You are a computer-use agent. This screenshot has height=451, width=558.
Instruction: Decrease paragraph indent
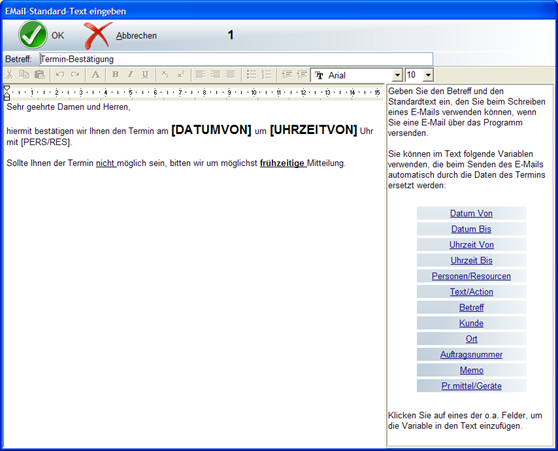coord(286,74)
